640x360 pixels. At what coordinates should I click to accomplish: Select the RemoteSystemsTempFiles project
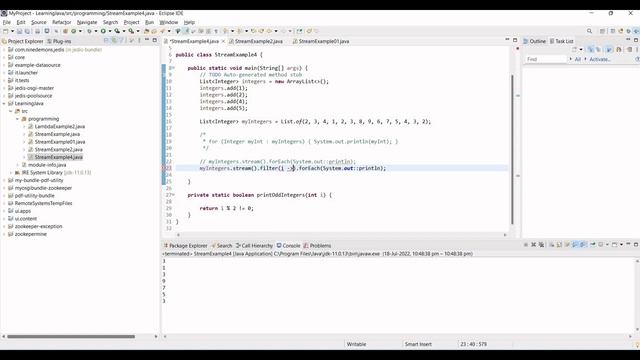tap(43, 203)
